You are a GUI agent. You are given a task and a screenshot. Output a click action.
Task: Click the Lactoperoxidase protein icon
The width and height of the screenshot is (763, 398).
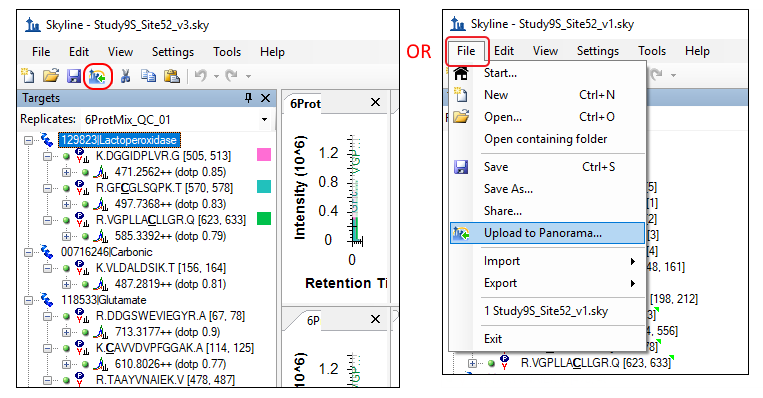coord(47,140)
